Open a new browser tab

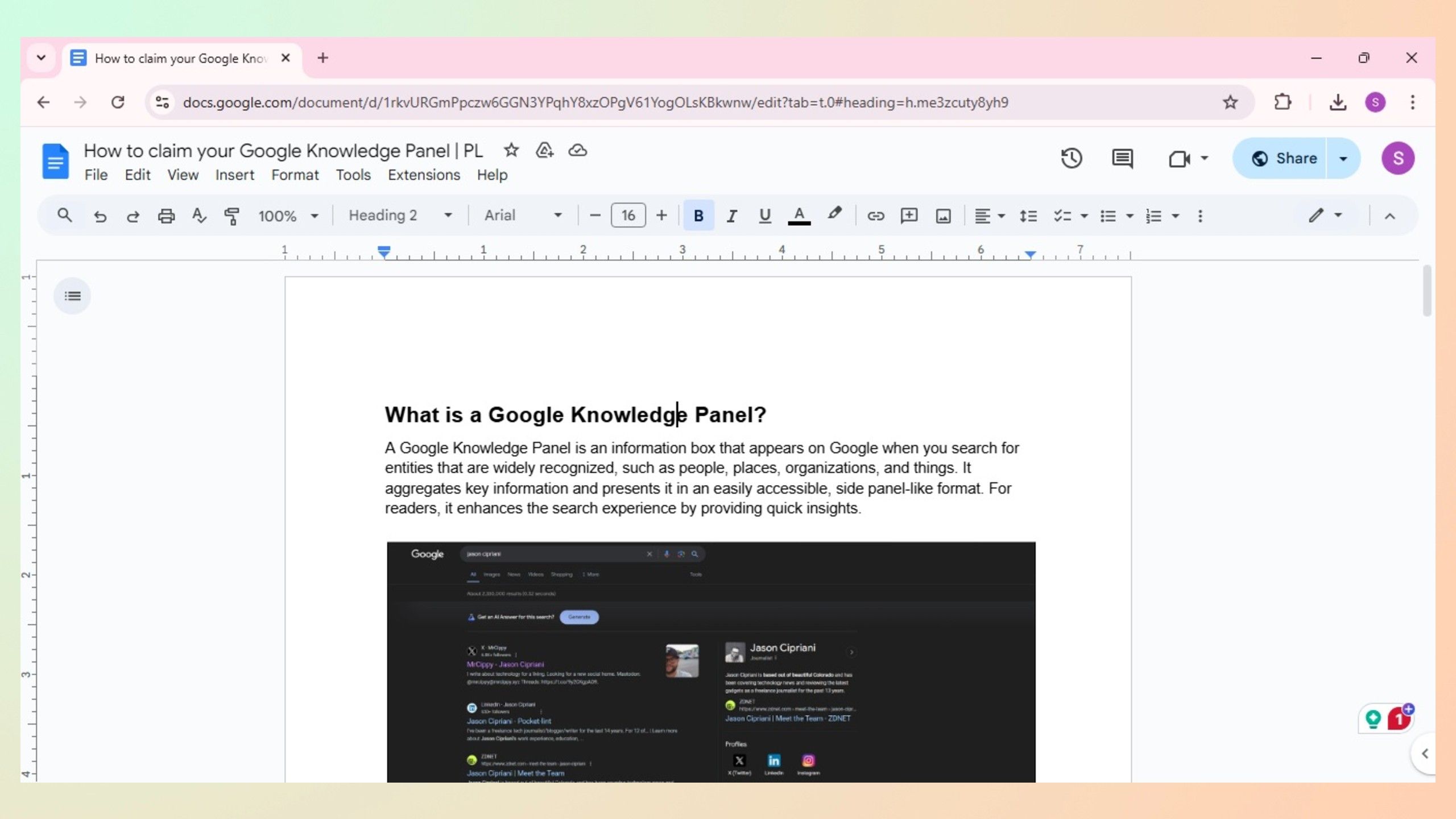[322, 58]
